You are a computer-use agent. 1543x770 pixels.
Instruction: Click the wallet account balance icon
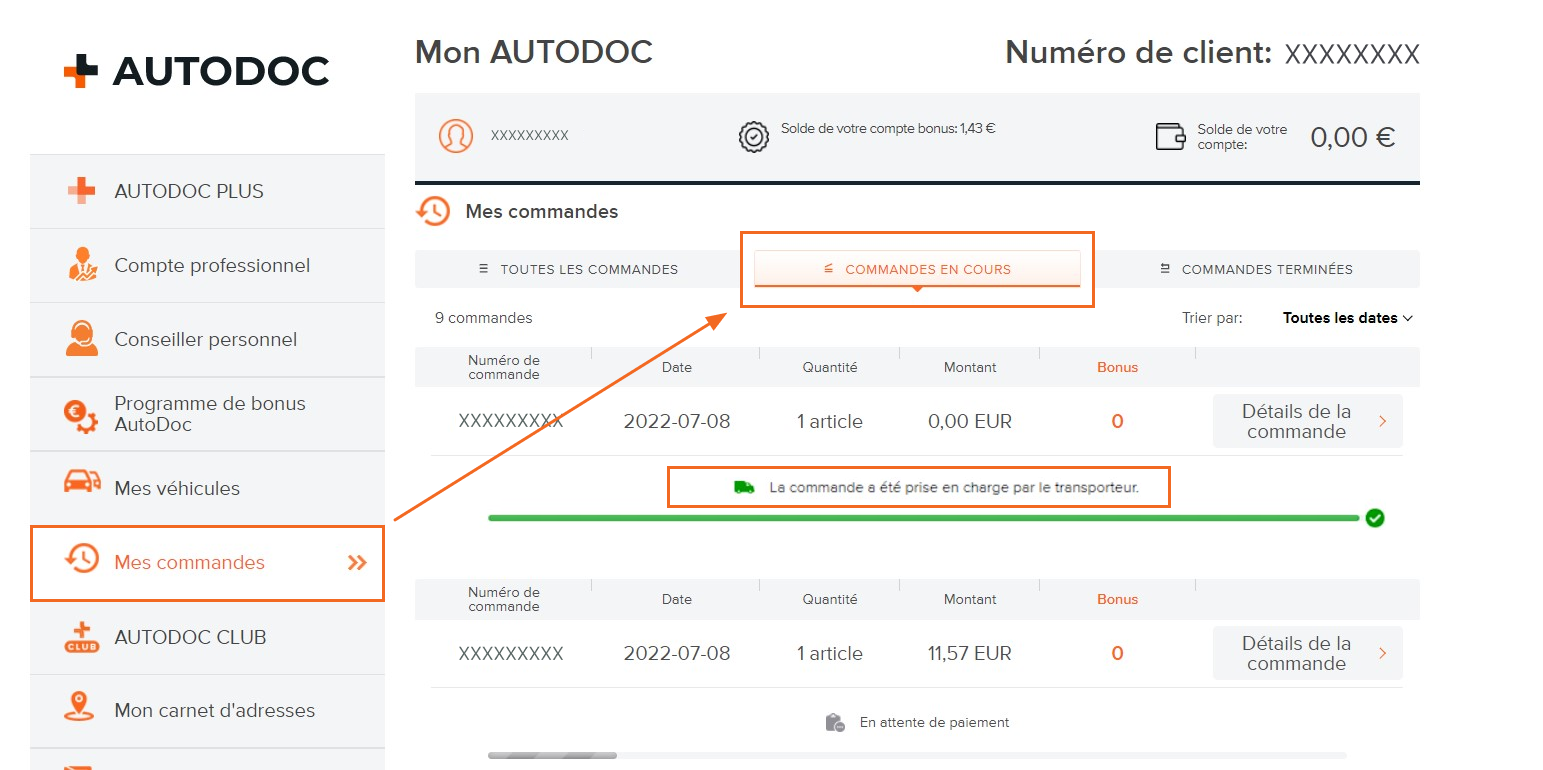[x=1170, y=137]
